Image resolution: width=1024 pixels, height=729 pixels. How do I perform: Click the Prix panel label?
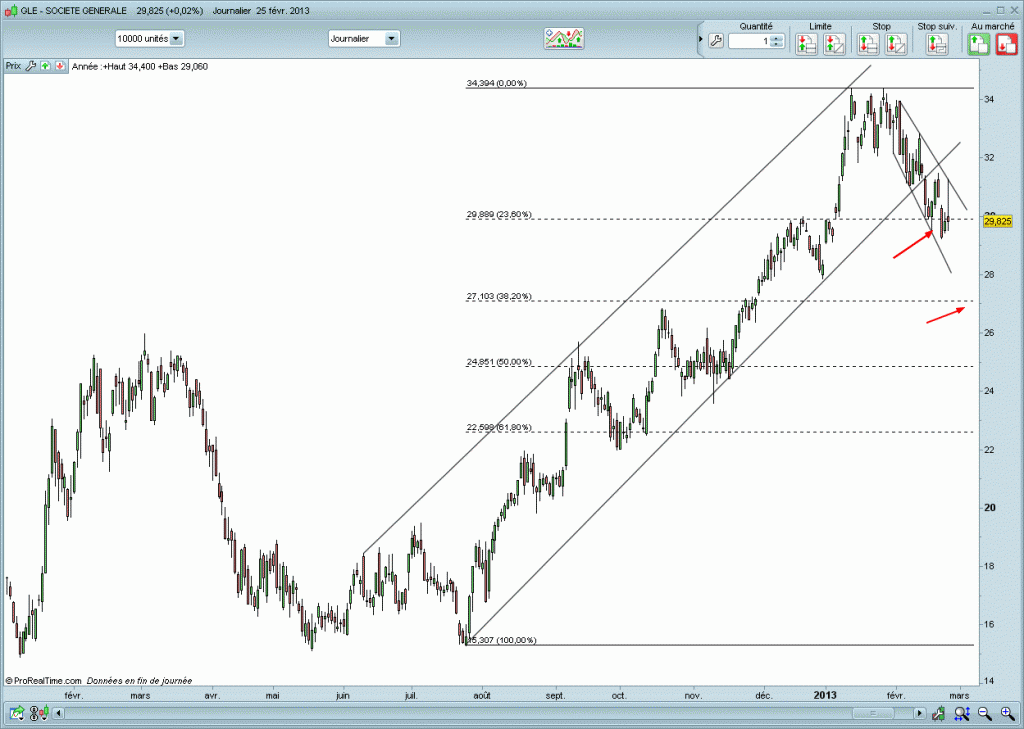(x=12, y=66)
